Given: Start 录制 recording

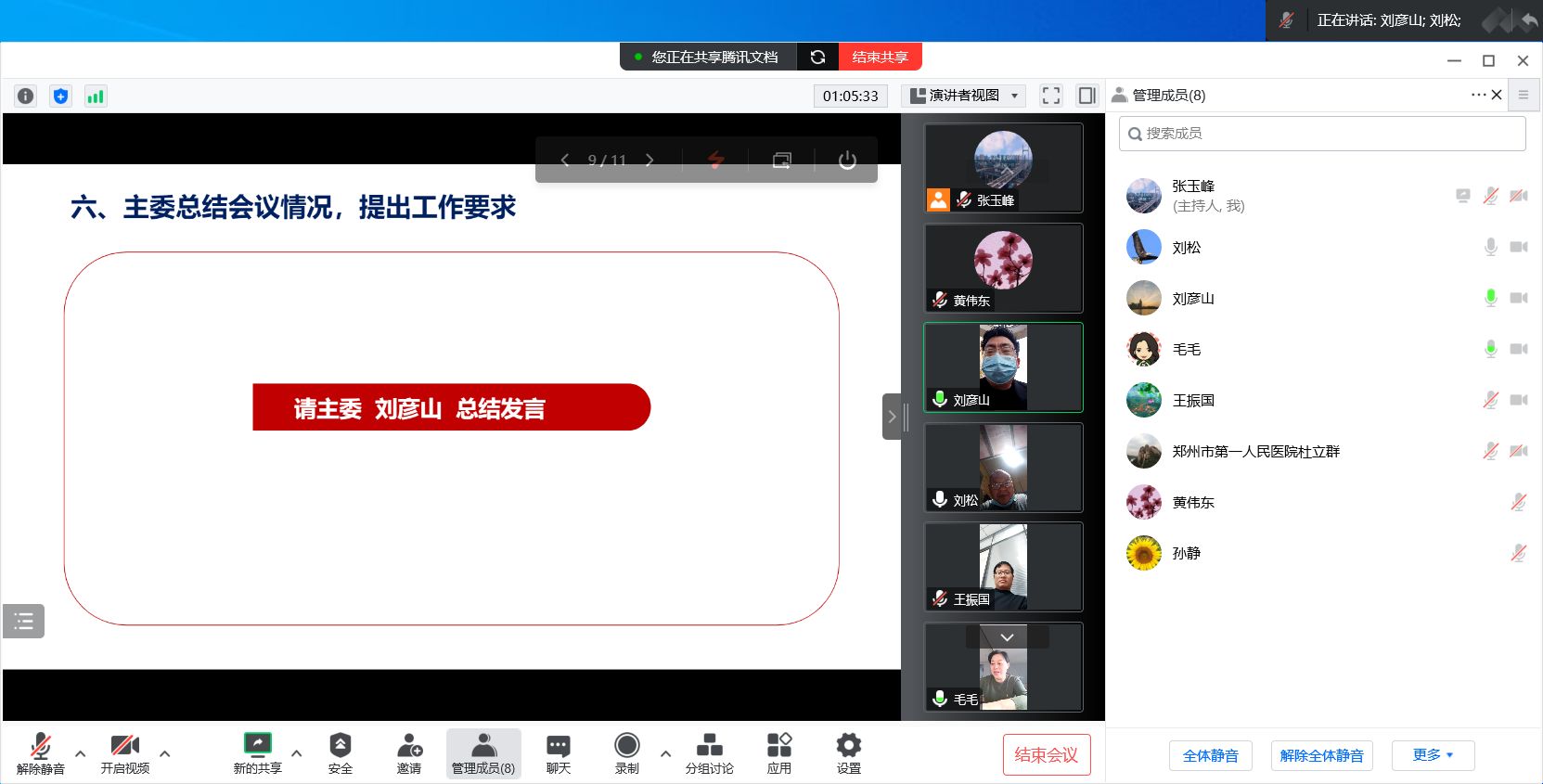Looking at the screenshot, I should [x=627, y=753].
